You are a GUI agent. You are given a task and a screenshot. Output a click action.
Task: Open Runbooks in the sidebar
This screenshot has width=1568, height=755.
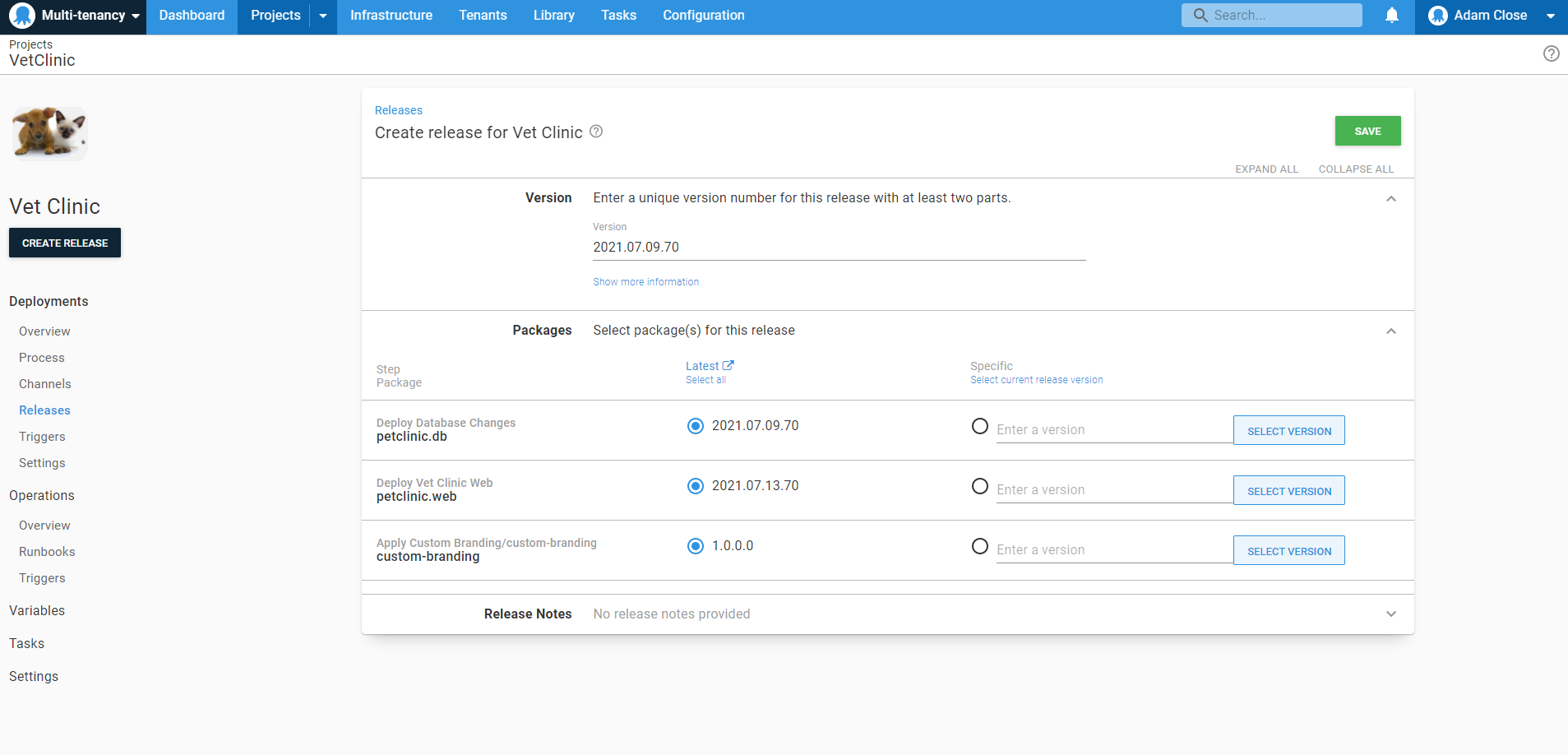click(47, 552)
